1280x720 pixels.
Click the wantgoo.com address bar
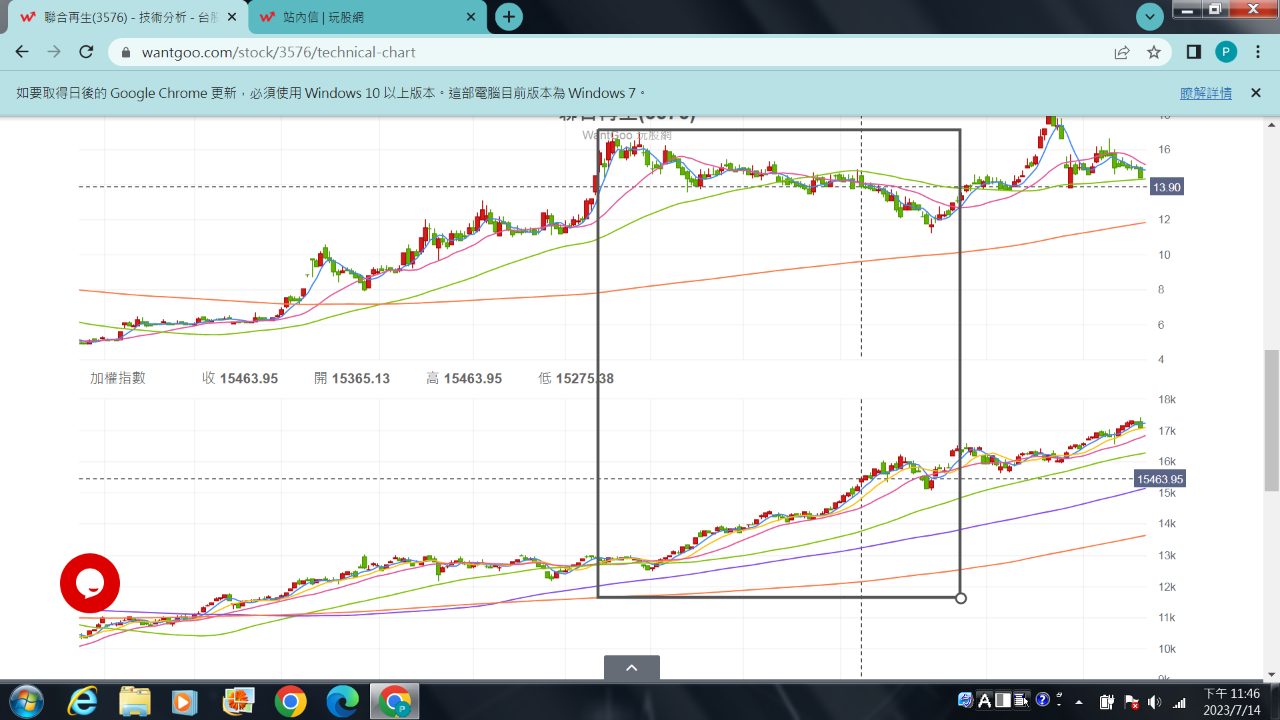point(600,52)
